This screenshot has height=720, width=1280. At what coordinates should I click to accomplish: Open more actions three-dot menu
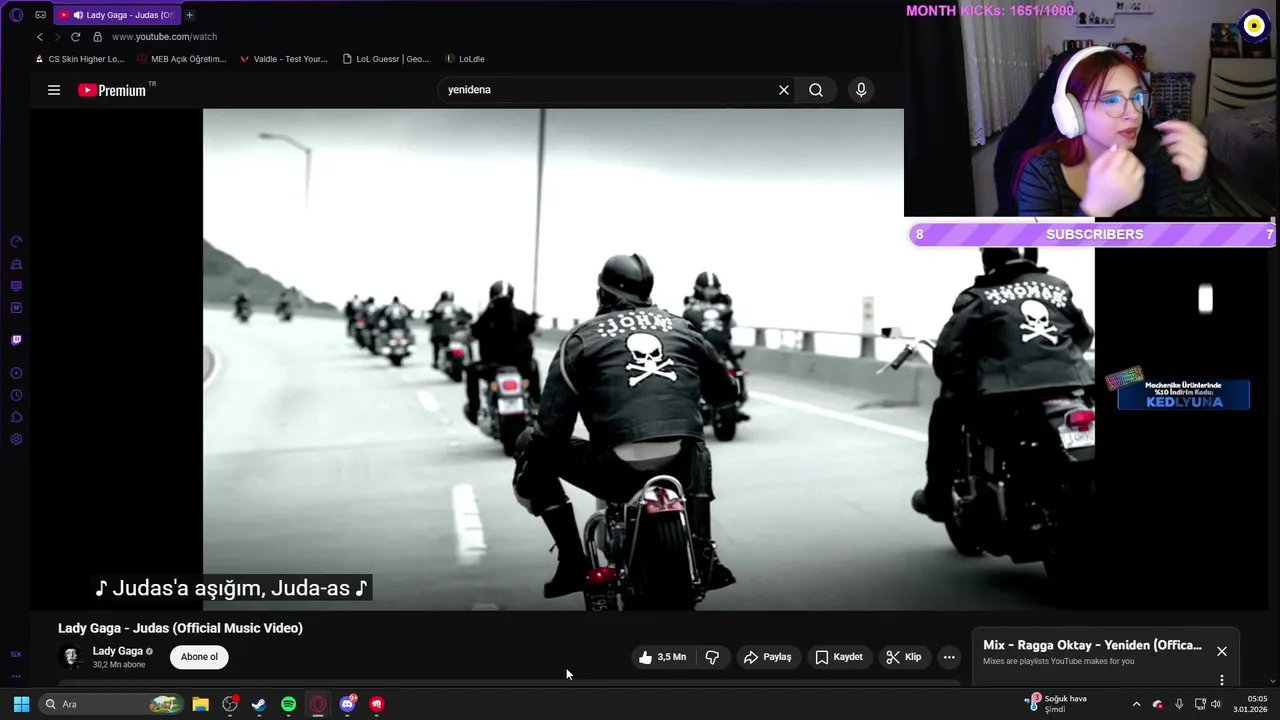(949, 657)
